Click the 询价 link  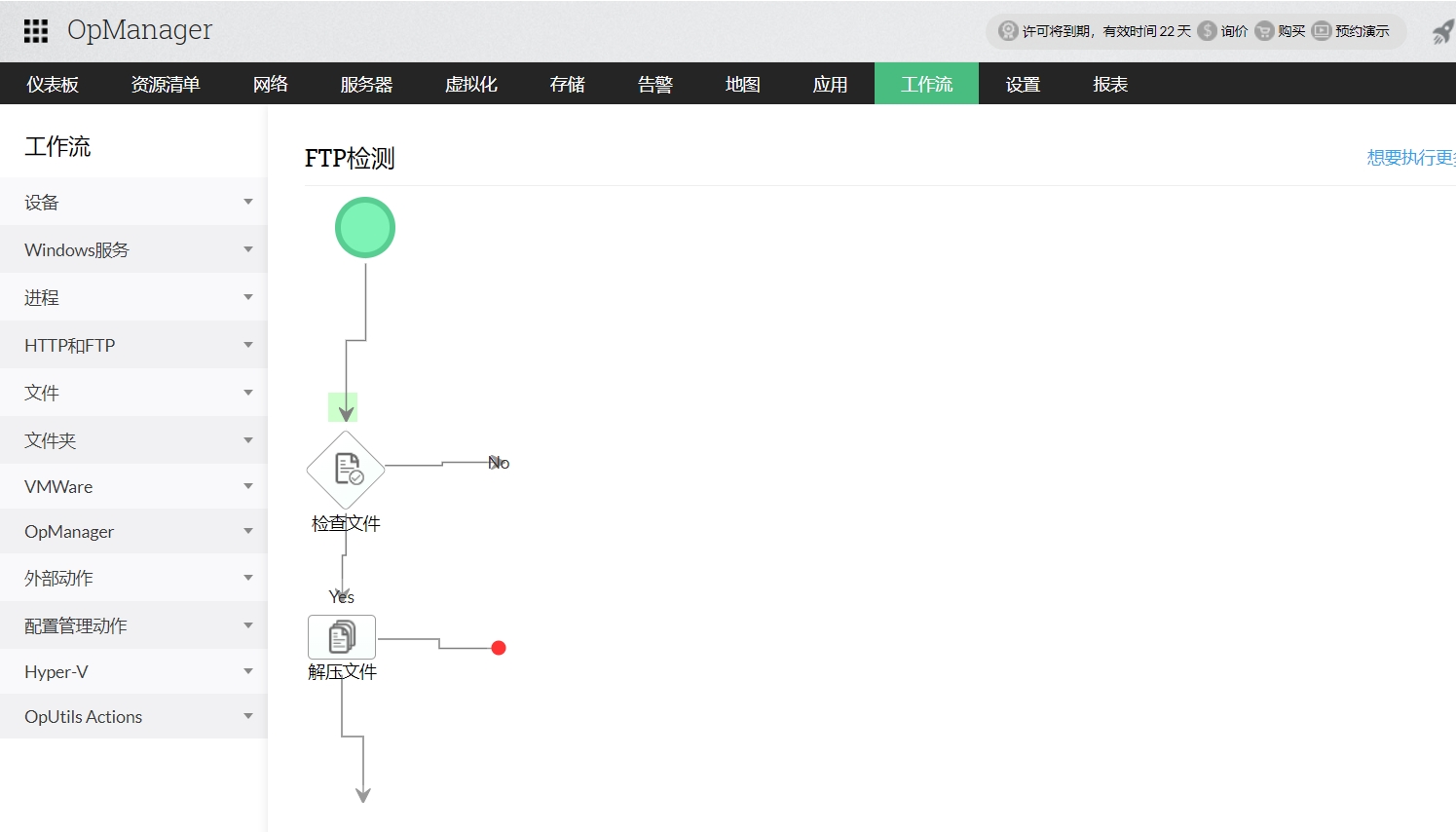point(1234,31)
